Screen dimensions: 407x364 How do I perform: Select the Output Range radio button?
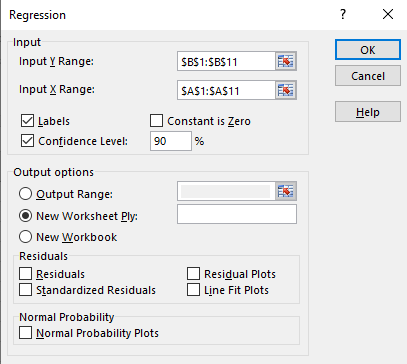pos(26,194)
